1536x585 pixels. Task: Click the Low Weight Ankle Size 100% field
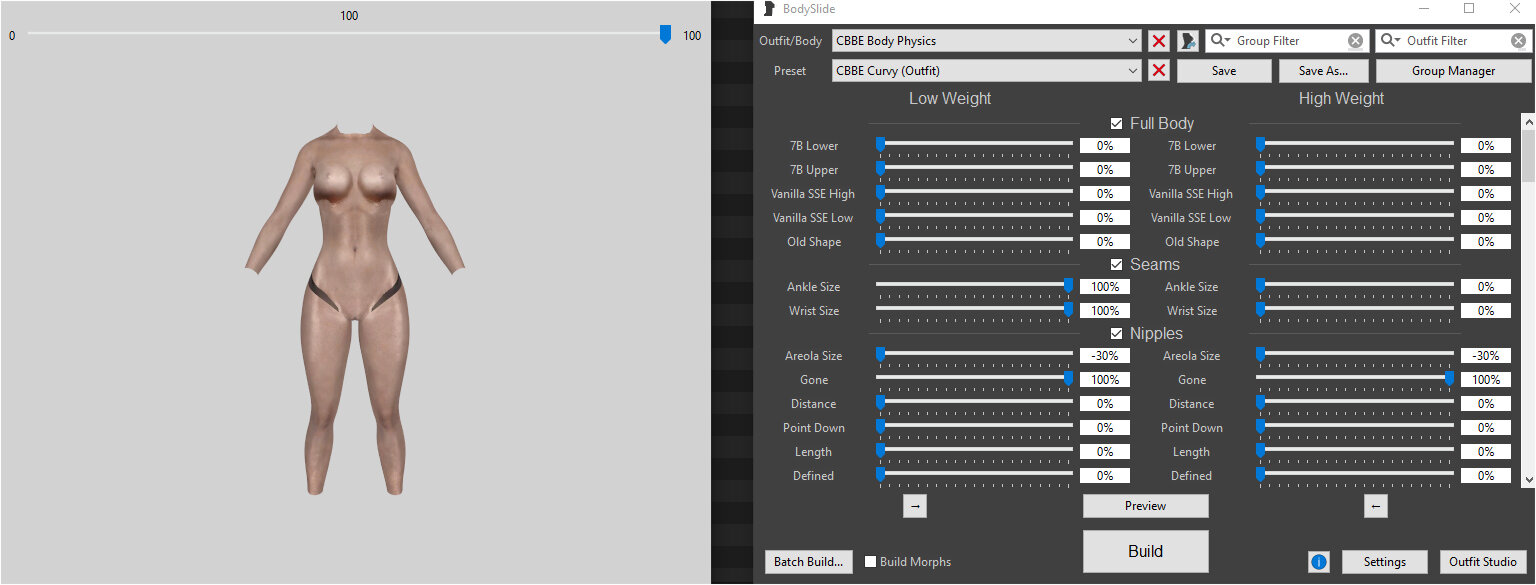[1105, 287]
